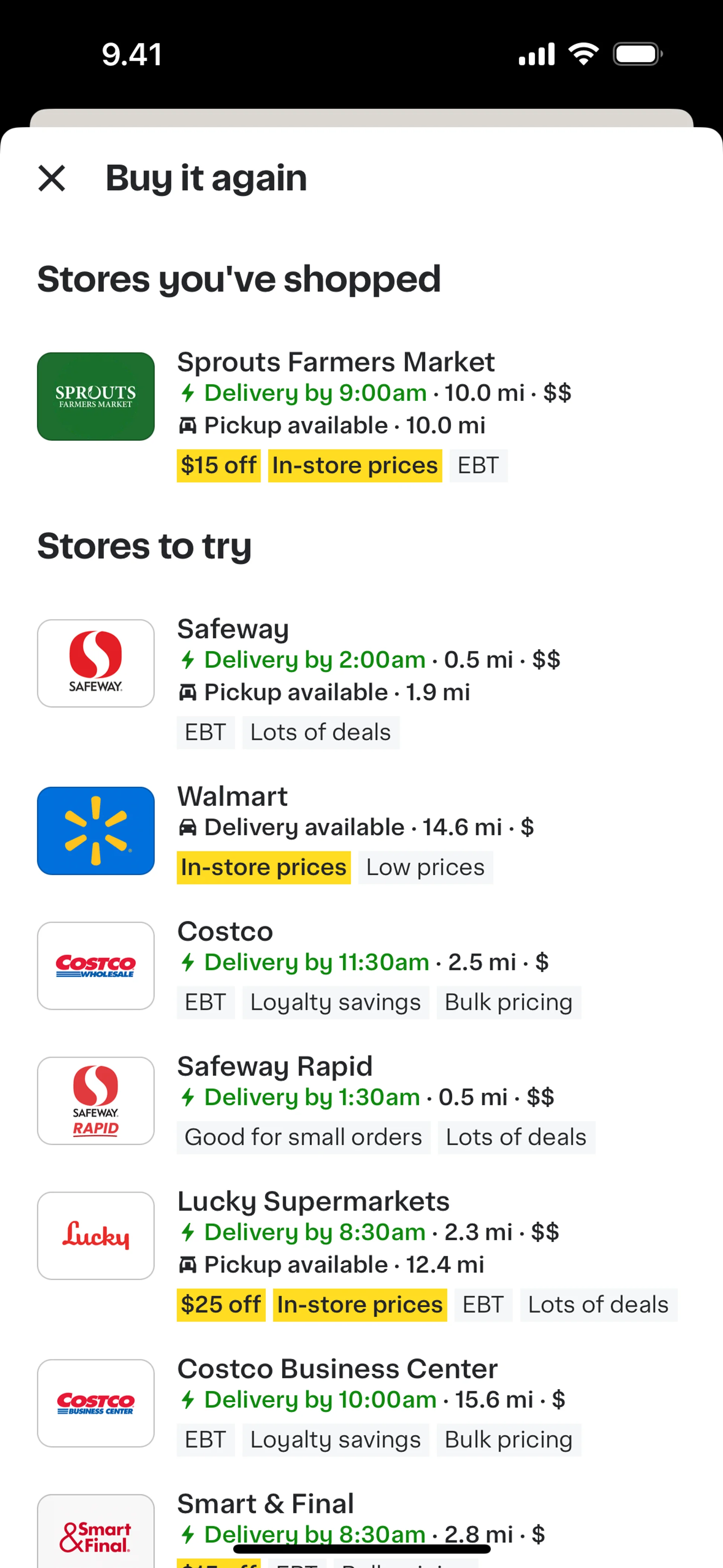Tap the $25 off badge on Lucky
Screen dimensions: 723x1568
pyautogui.click(x=221, y=1305)
